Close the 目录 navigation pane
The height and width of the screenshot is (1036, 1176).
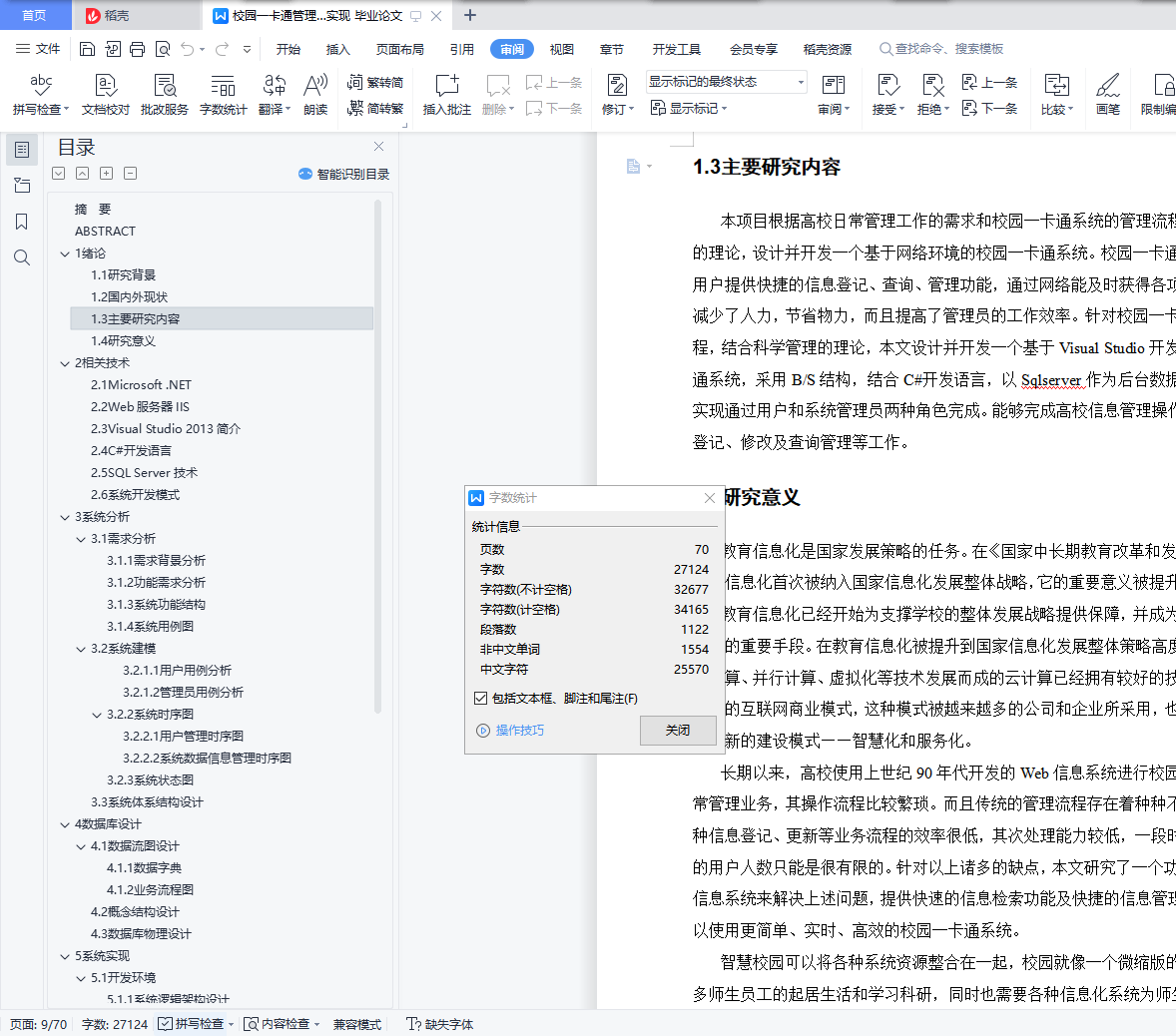coord(378,146)
